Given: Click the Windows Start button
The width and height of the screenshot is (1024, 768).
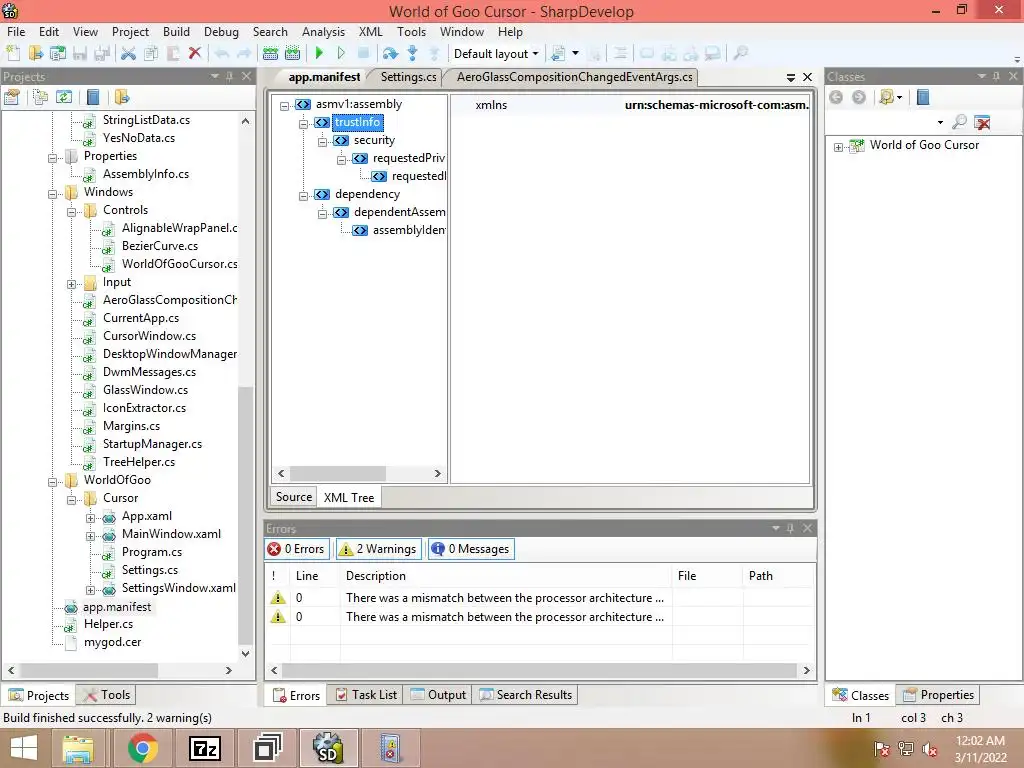Looking at the screenshot, I should click(24, 748).
